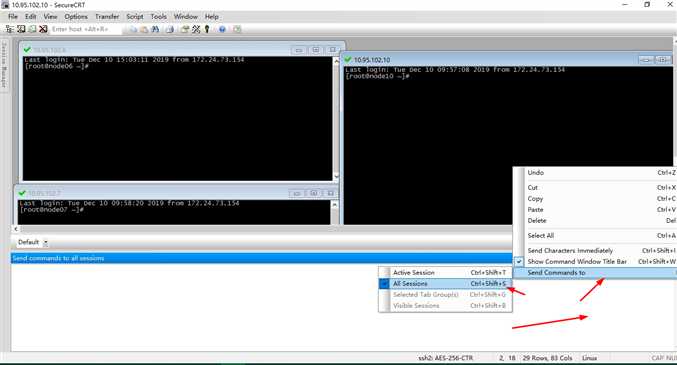Screen dimensions: 677x365
Task: Maximize the node07 session window
Action: click(x=314, y=193)
